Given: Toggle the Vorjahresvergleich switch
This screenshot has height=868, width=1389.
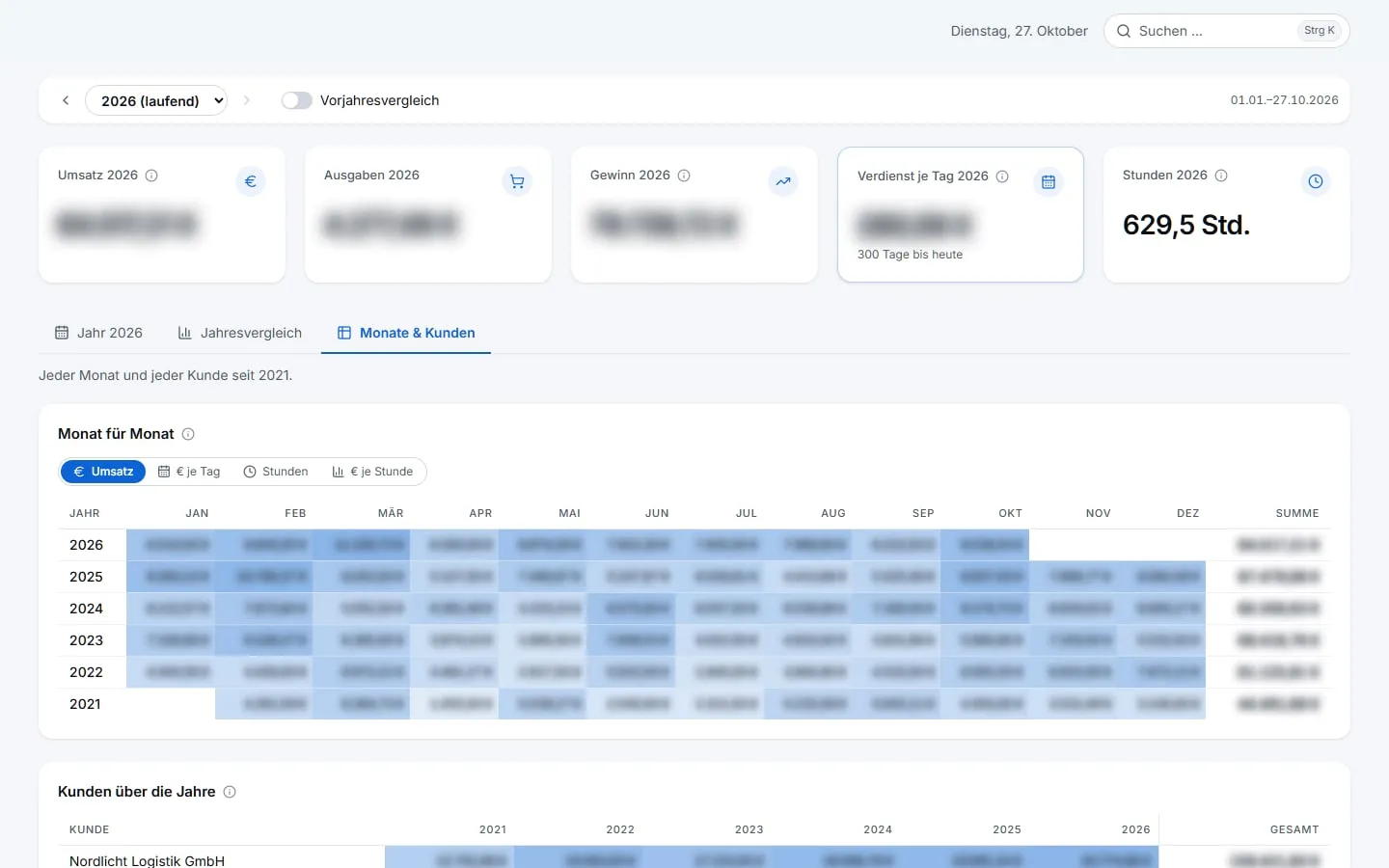Looking at the screenshot, I should click(x=297, y=100).
